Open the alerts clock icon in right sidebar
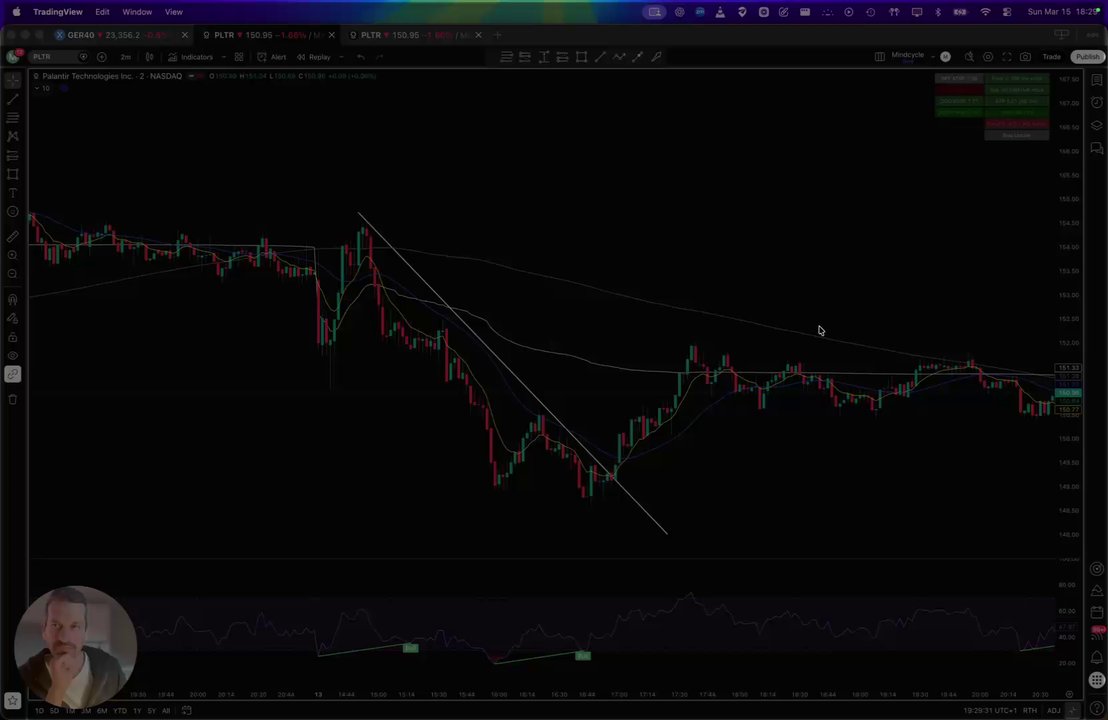 pyautogui.click(x=1097, y=102)
